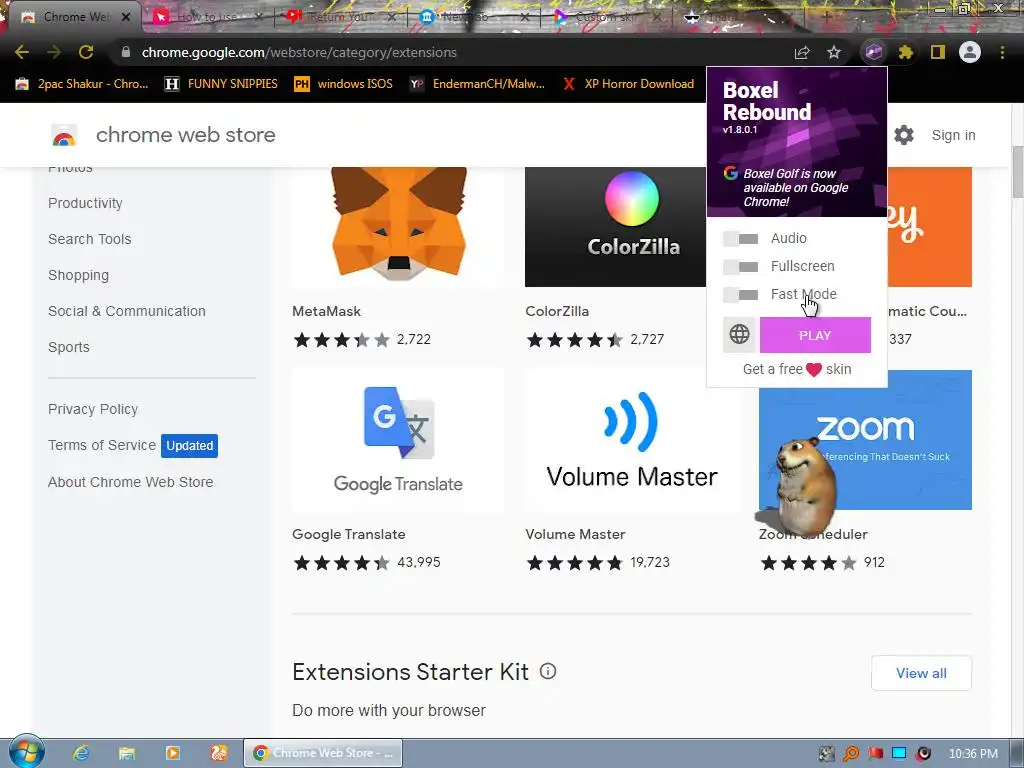Switch to the How to use tab
This screenshot has height=768, width=1024.
(x=206, y=17)
